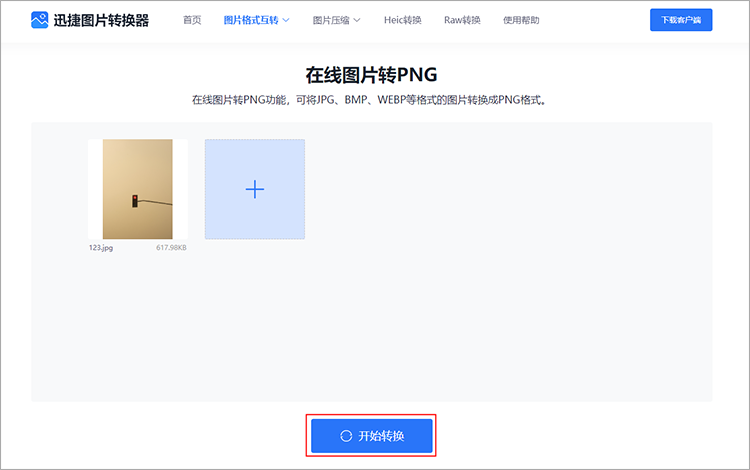
Task: Click the 617.98KB file size text
Action: pos(171,248)
